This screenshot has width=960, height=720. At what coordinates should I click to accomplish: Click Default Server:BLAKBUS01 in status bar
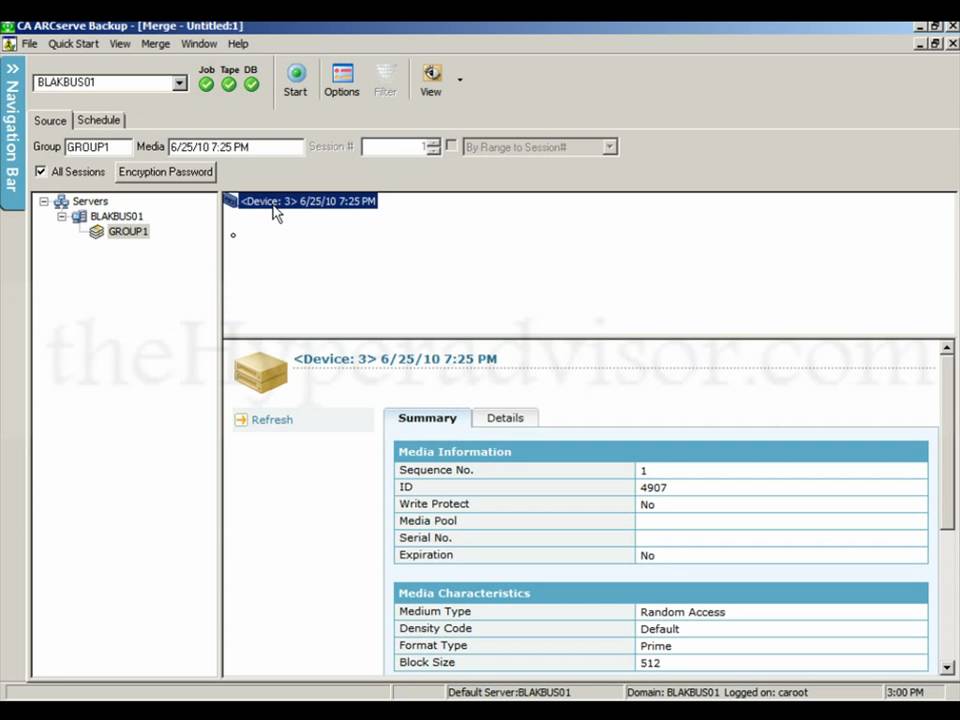click(509, 692)
